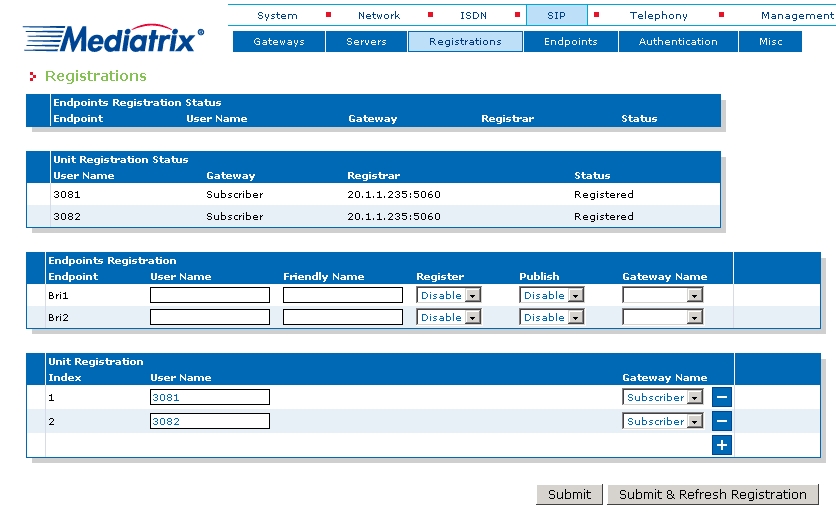Open Gateway Name dropdown for Bri2

tap(663, 317)
